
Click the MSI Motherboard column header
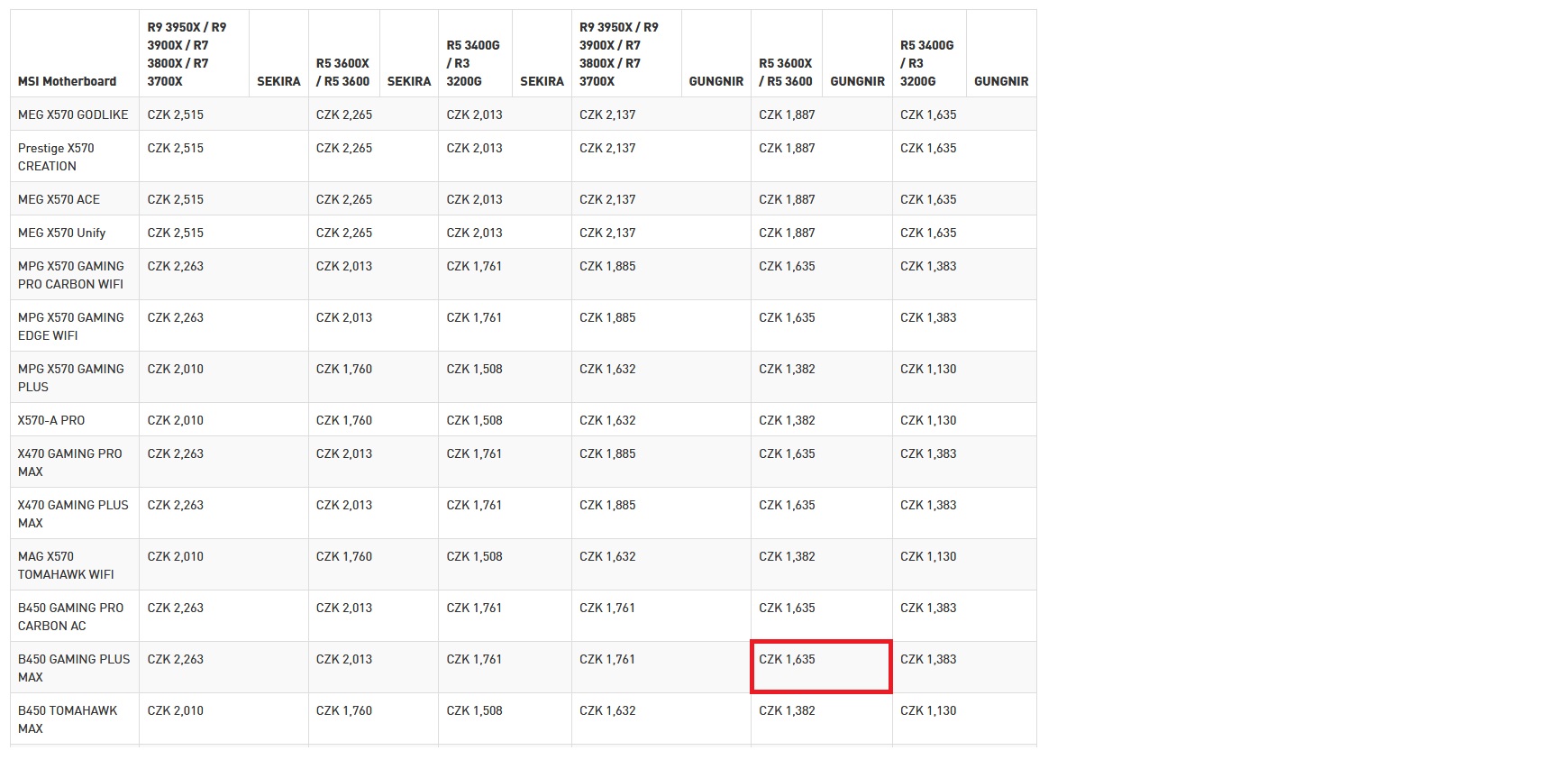(67, 81)
